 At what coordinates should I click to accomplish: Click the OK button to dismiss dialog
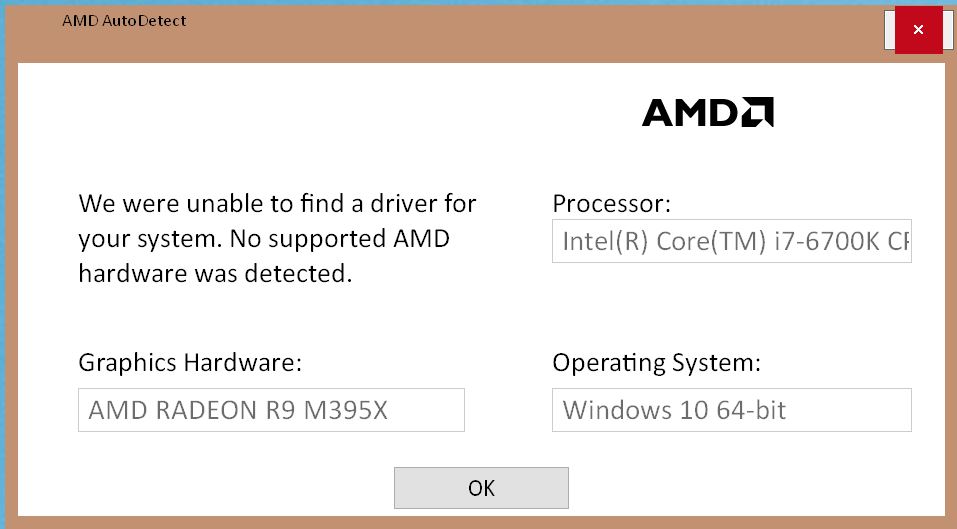(481, 488)
